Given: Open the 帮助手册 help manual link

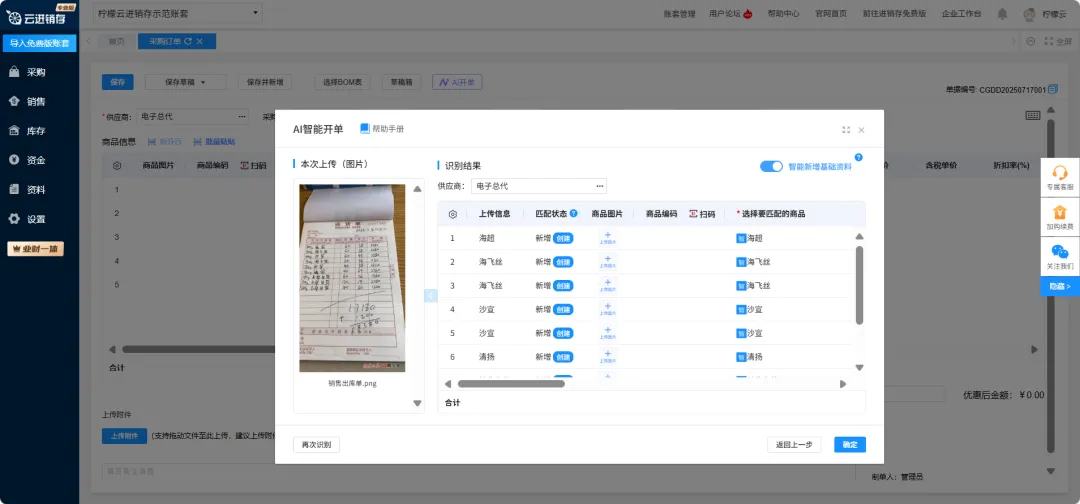Looking at the screenshot, I should pyautogui.click(x=382, y=129).
